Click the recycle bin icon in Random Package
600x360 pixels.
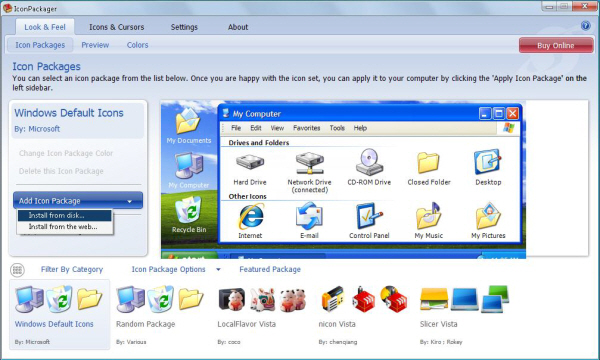coord(160,298)
